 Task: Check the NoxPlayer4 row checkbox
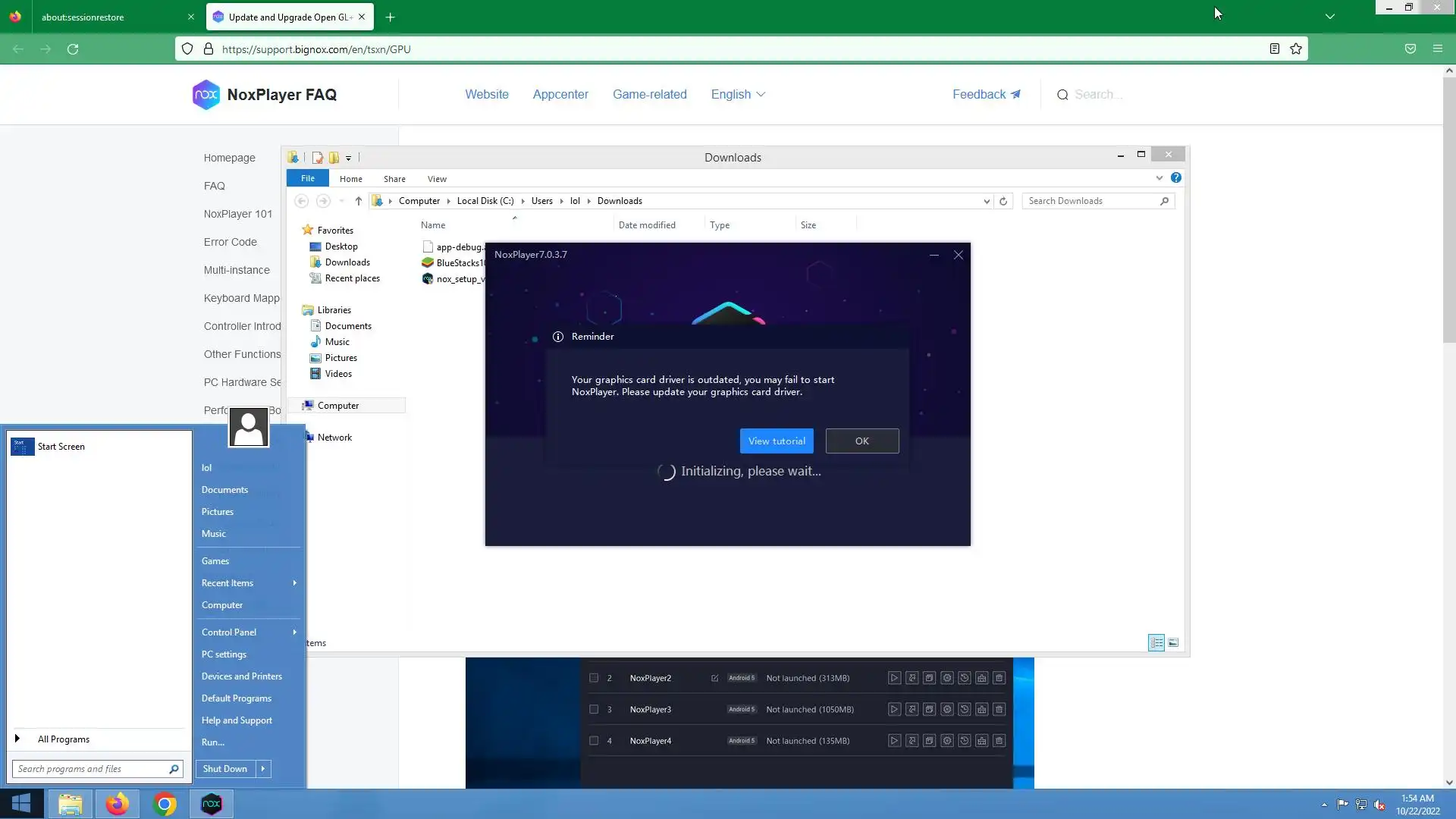coord(594,741)
